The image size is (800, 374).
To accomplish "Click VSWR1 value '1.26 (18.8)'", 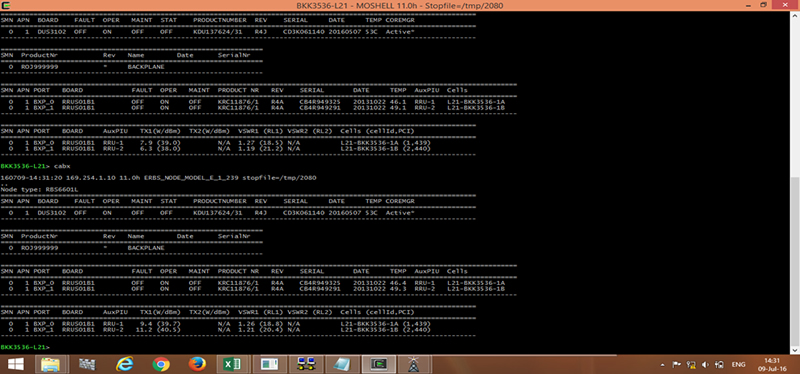I will (261, 324).
